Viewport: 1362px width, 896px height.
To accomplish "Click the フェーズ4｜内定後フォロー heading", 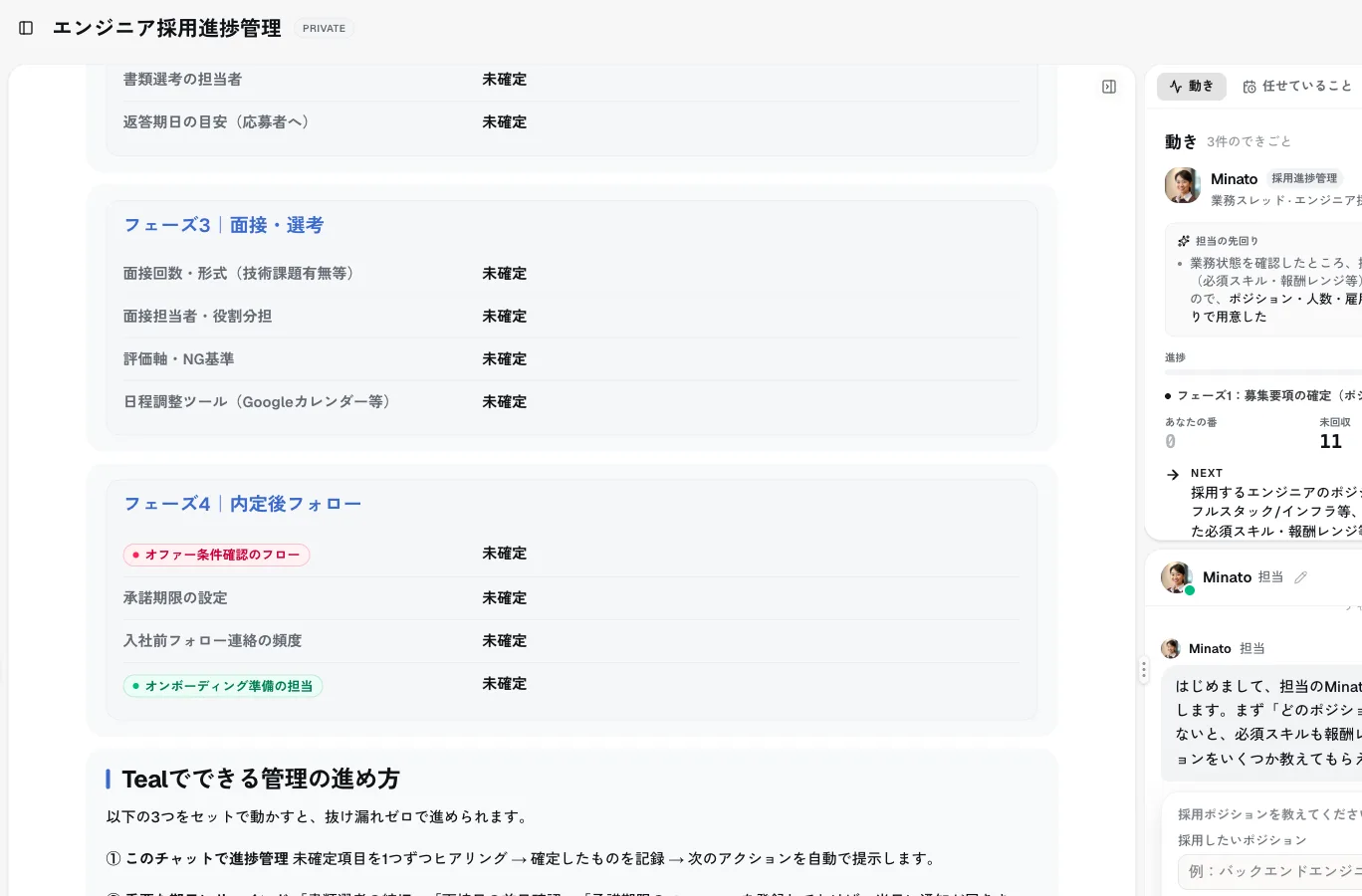I will click(242, 504).
